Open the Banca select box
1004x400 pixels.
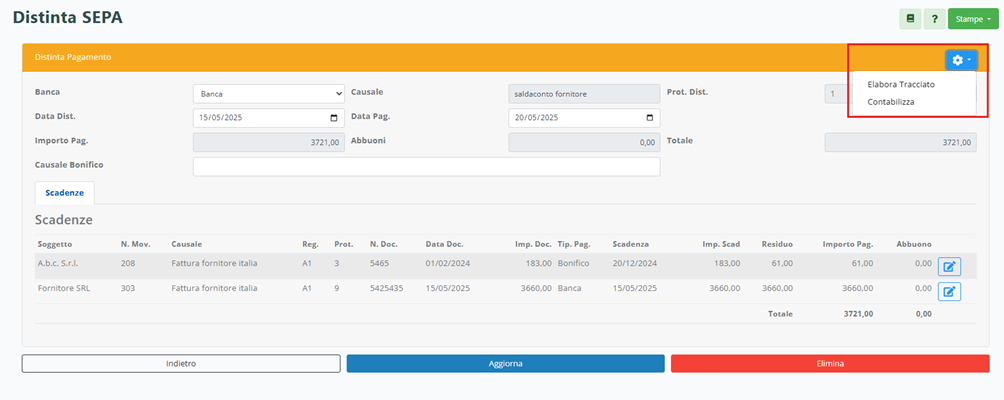pos(268,94)
